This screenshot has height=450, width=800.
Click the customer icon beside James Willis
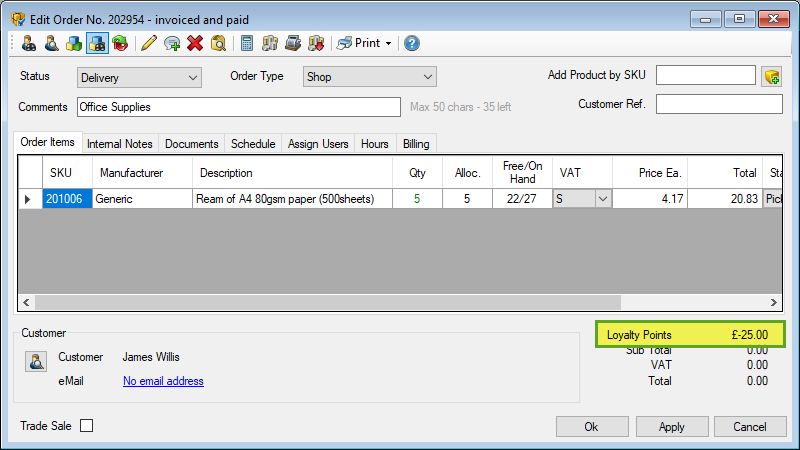click(x=35, y=362)
